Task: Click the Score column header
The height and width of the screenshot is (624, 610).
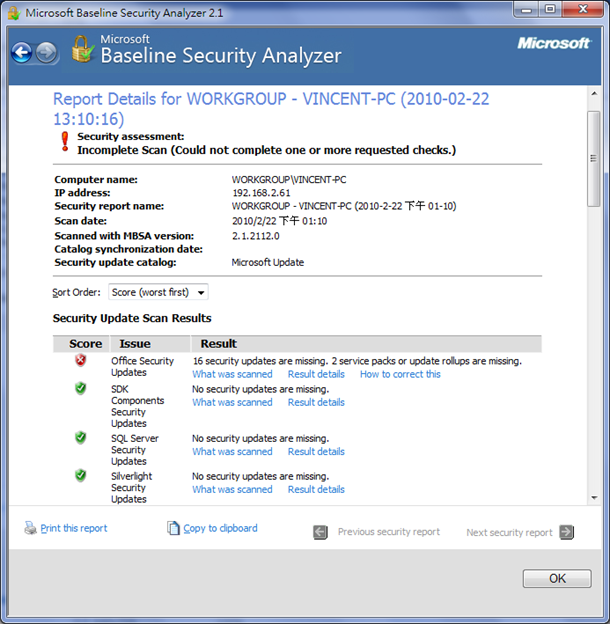Action: (81, 343)
